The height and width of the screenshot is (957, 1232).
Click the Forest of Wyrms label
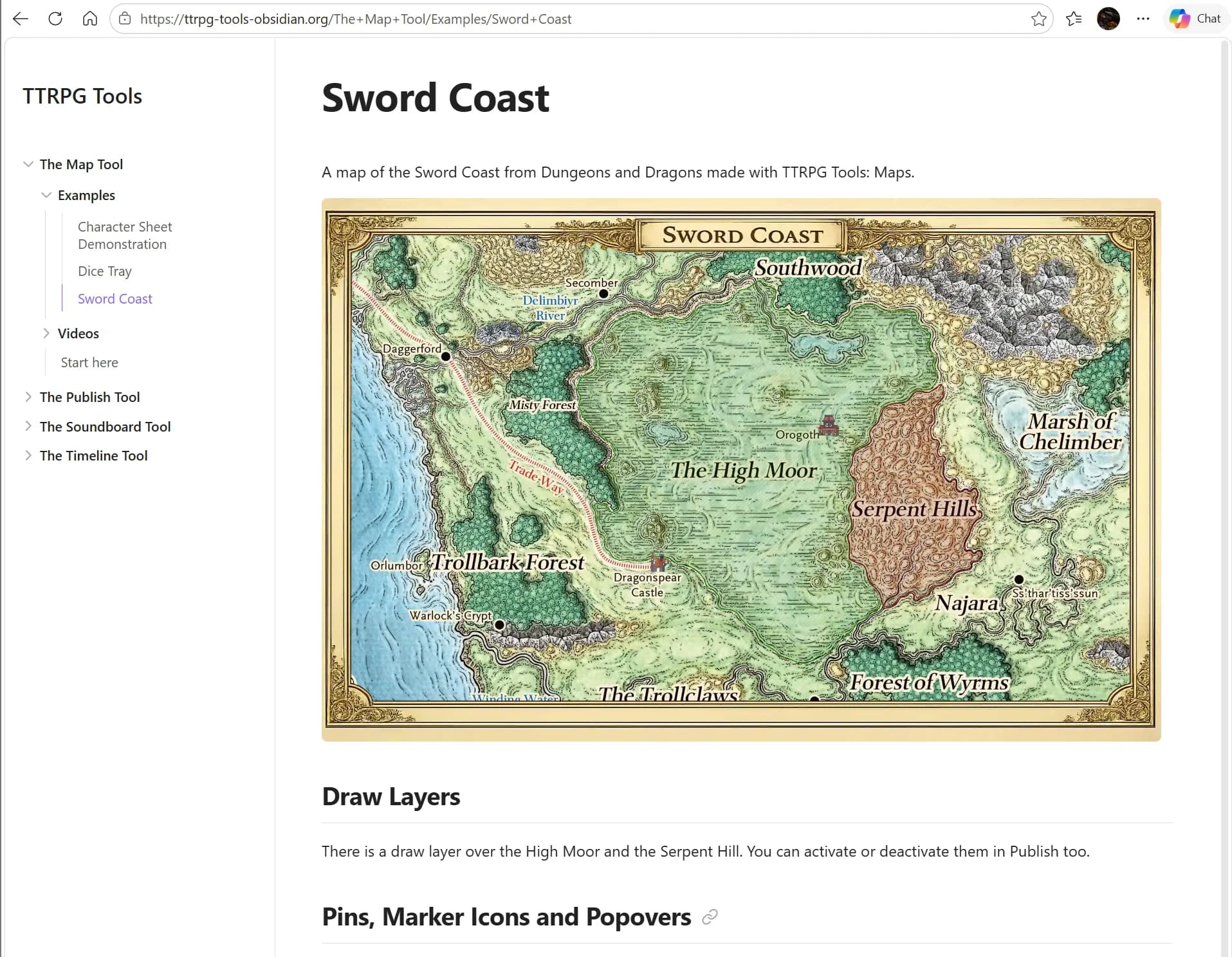coord(929,682)
